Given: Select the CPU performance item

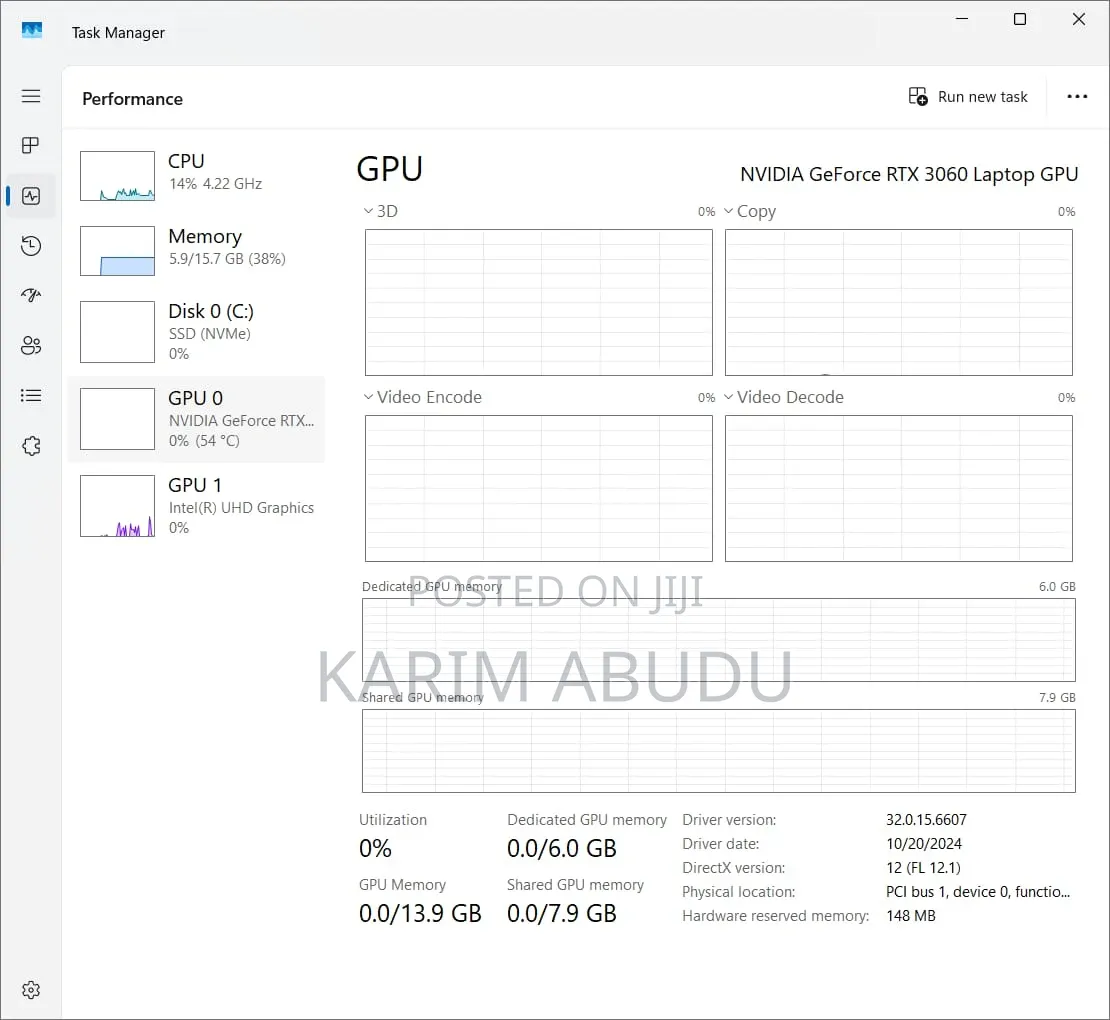Looking at the screenshot, I should 197,176.
